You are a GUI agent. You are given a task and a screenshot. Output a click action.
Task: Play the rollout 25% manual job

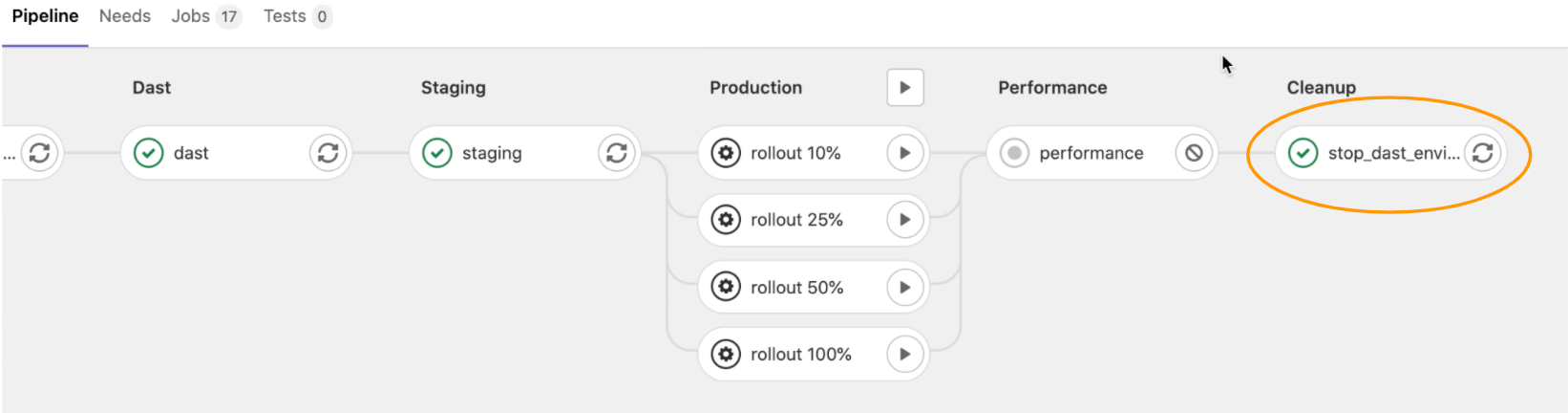point(905,220)
